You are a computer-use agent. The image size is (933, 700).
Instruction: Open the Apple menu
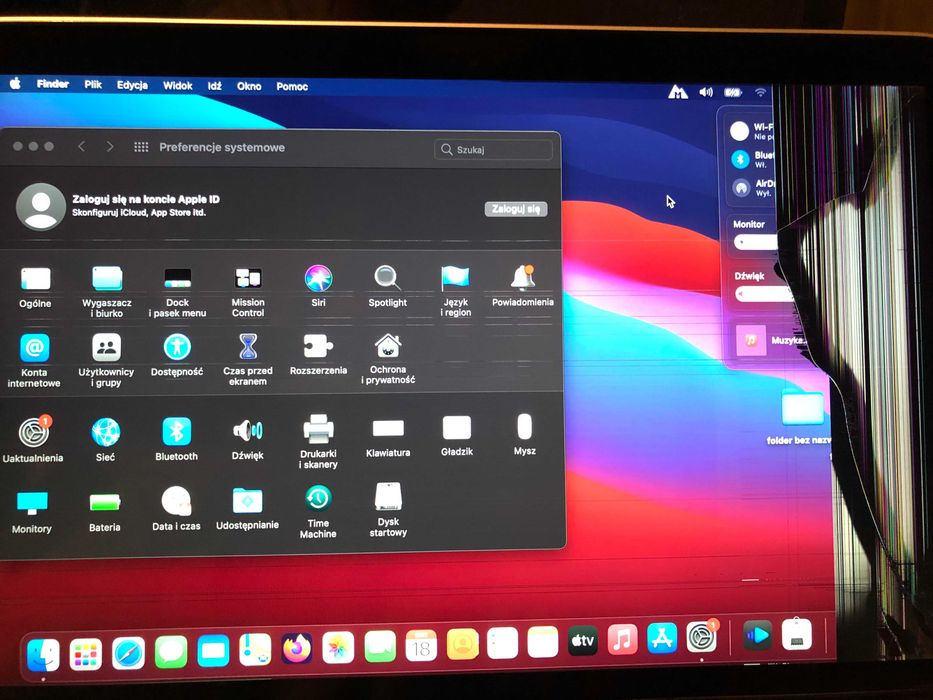tap(15, 84)
